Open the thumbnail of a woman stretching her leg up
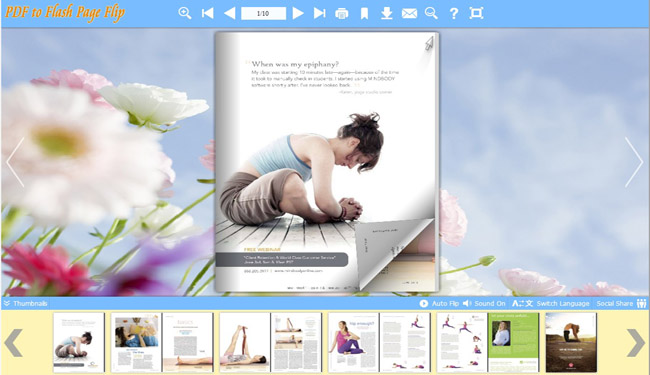 point(245,342)
